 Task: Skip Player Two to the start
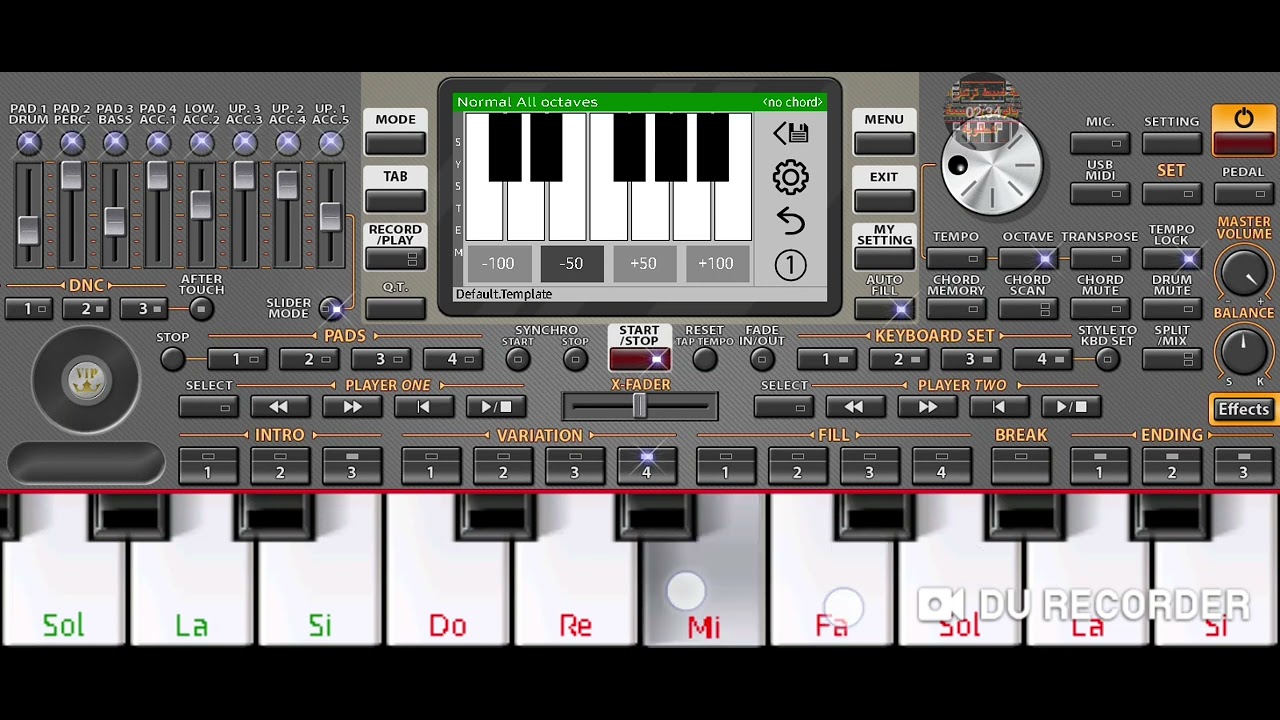coord(999,407)
